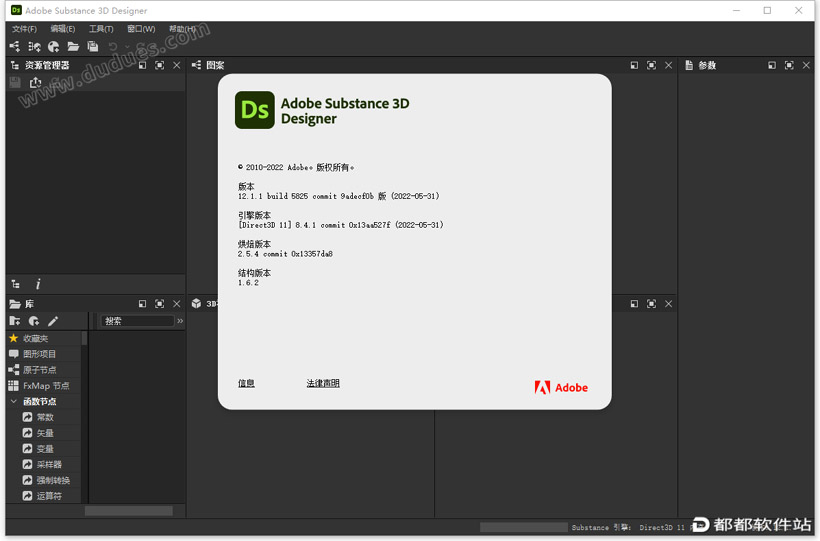
Task: Select the 矢量 function node entry
Action: click(45, 433)
